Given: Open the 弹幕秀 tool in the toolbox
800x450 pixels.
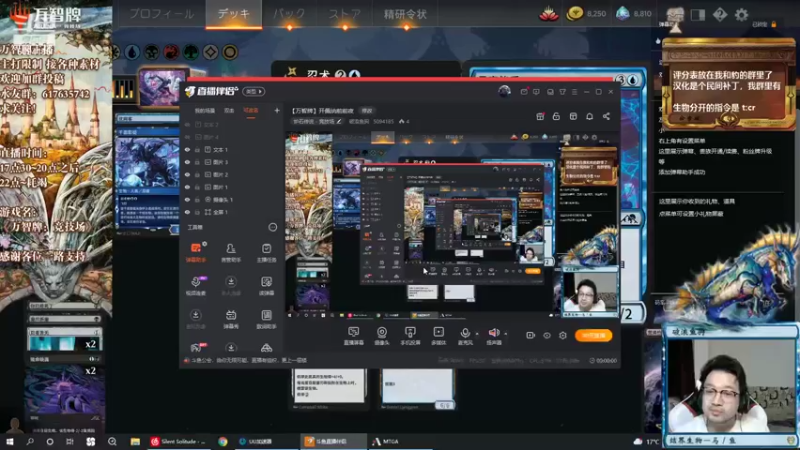Looking at the screenshot, I should [x=231, y=319].
